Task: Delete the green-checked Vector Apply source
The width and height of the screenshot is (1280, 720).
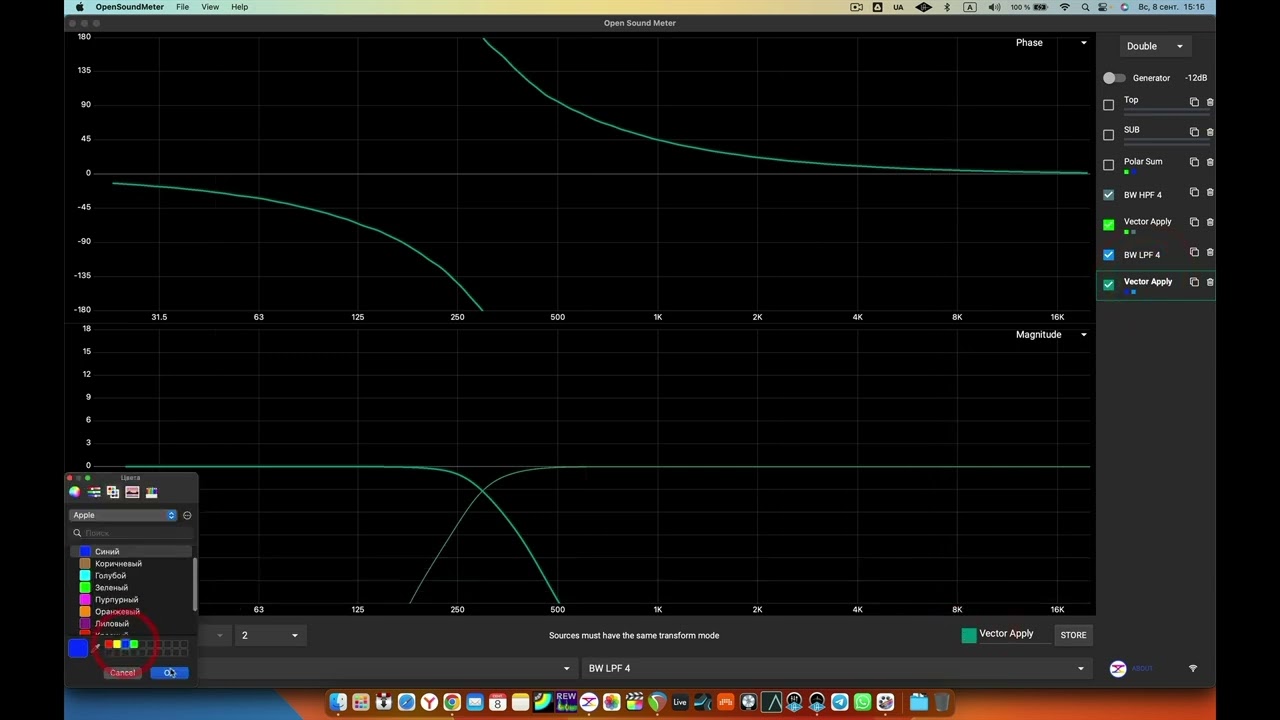Action: pyautogui.click(x=1210, y=222)
